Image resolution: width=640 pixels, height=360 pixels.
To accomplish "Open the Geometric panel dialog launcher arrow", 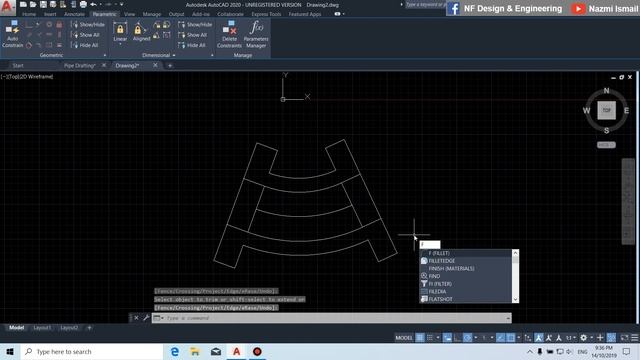I will click(105, 55).
